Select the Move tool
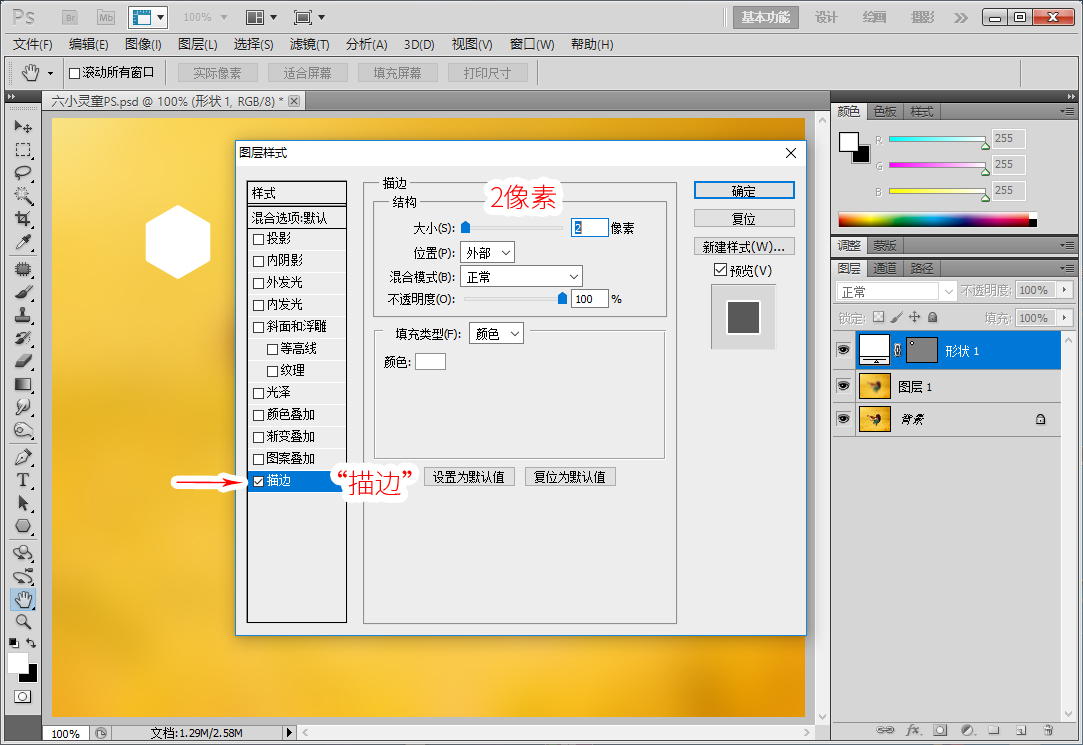Screen dimensions: 1083x745 [x=23, y=126]
